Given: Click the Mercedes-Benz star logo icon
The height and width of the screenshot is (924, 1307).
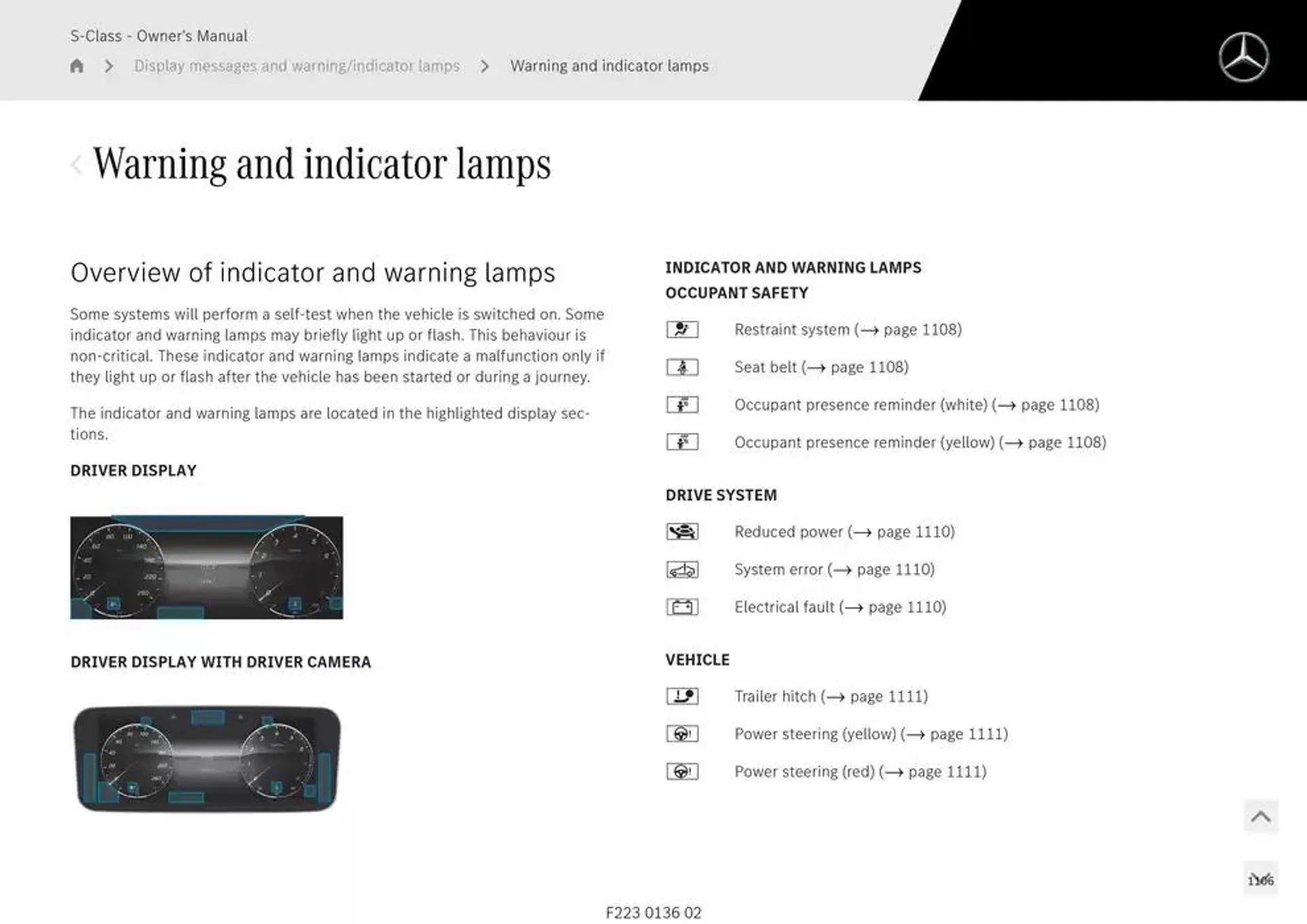Looking at the screenshot, I should point(1247,56).
